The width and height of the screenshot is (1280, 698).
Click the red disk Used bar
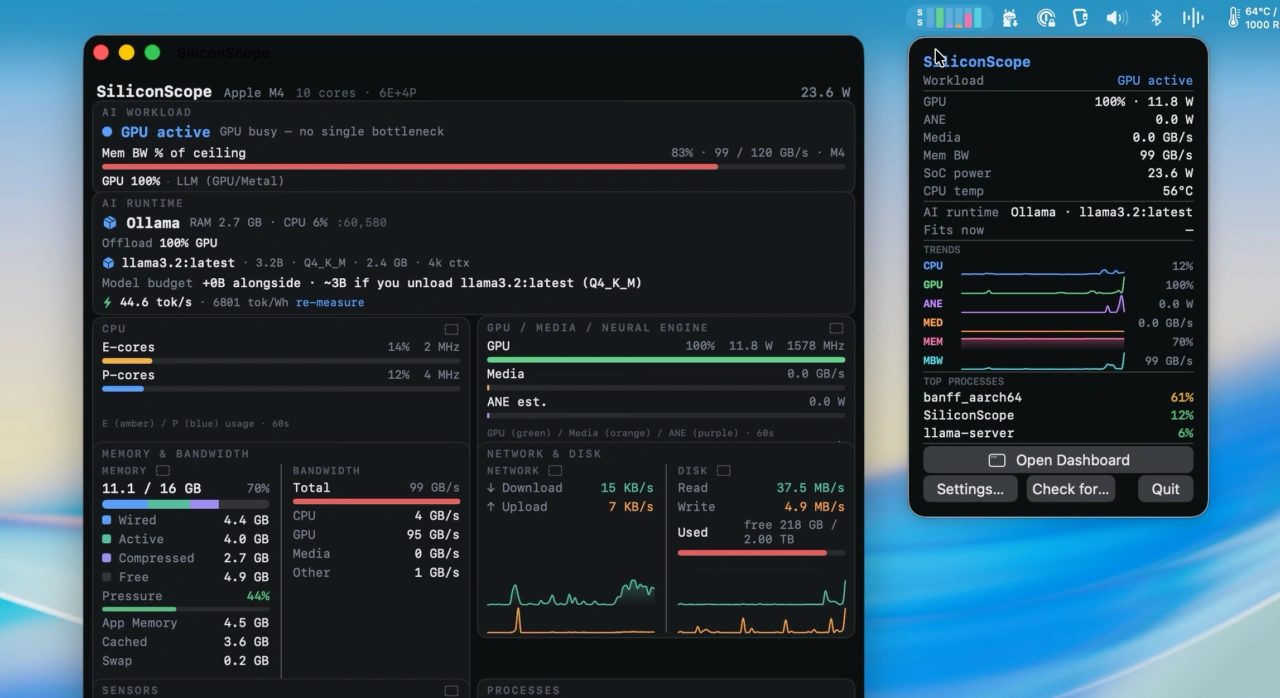coord(762,552)
